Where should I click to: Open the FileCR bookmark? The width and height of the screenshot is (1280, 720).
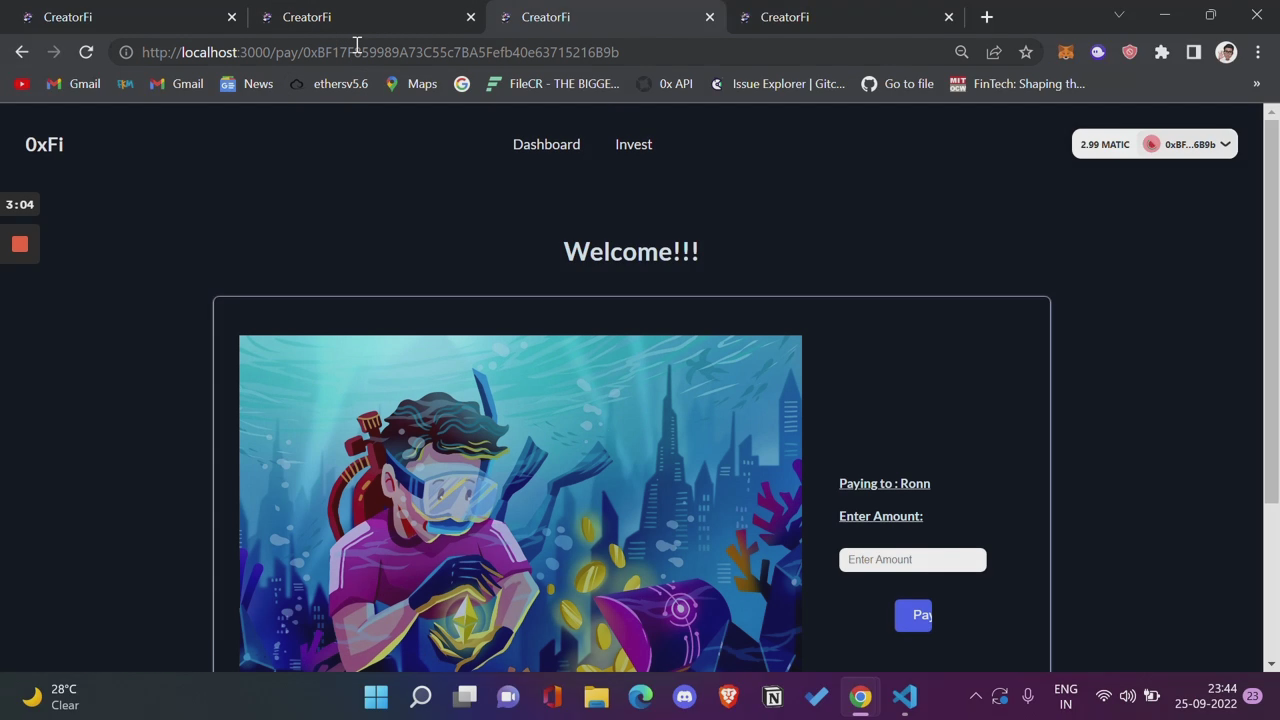[x=553, y=84]
